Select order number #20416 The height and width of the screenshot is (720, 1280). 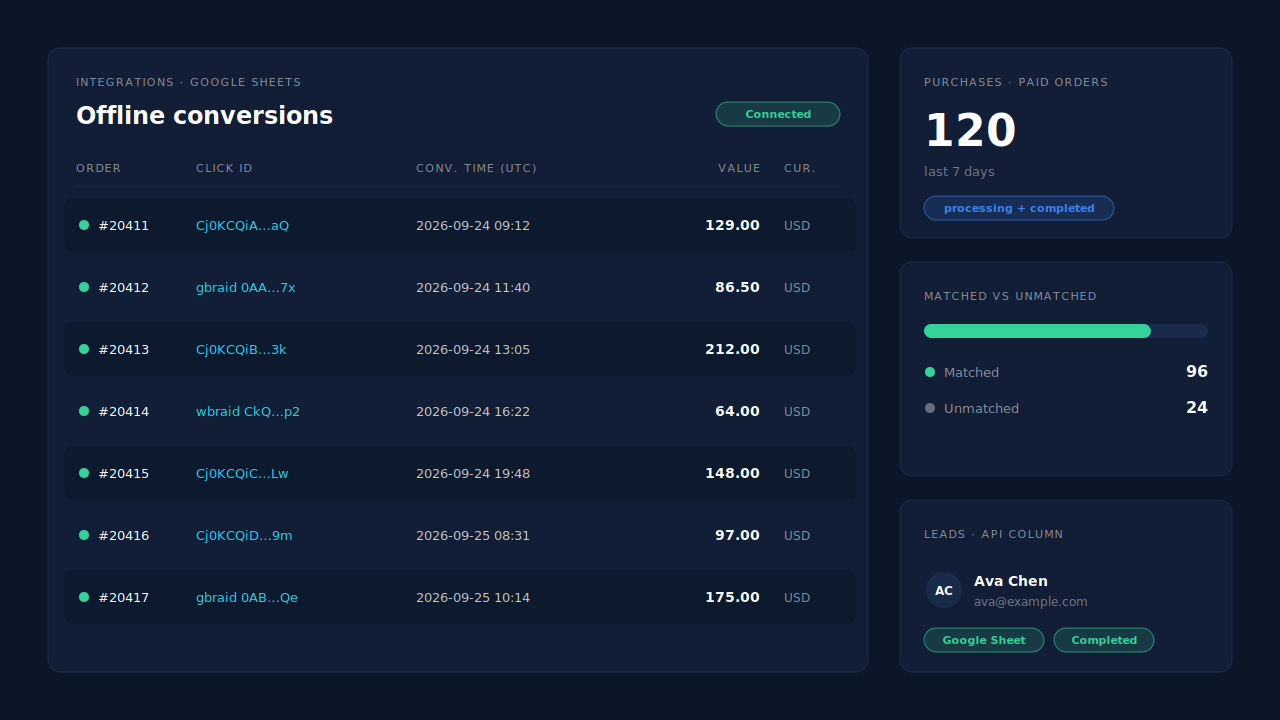click(124, 536)
